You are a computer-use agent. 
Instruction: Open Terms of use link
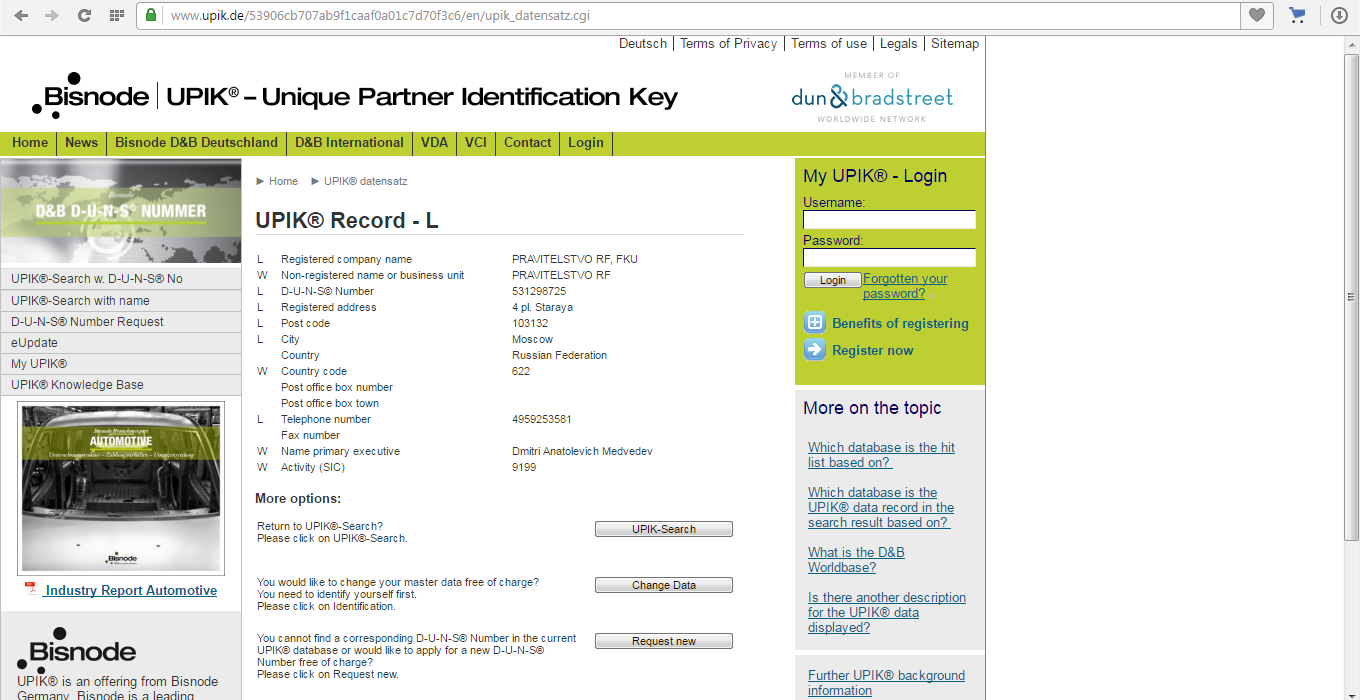829,43
